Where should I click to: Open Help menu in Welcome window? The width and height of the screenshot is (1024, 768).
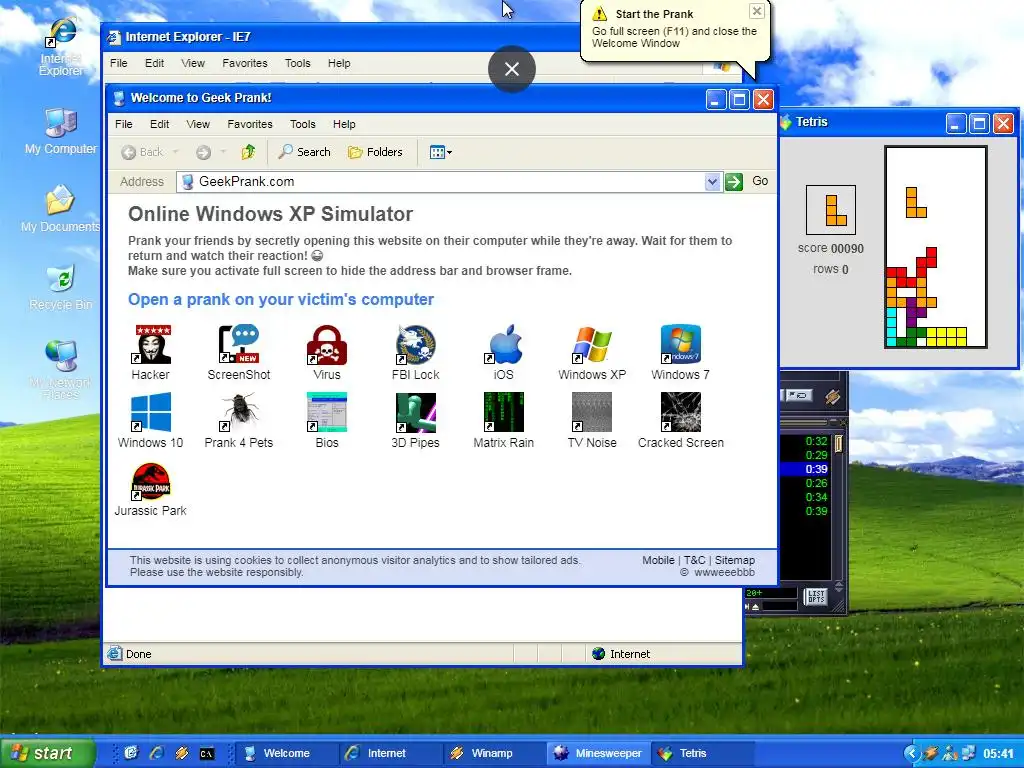point(344,124)
